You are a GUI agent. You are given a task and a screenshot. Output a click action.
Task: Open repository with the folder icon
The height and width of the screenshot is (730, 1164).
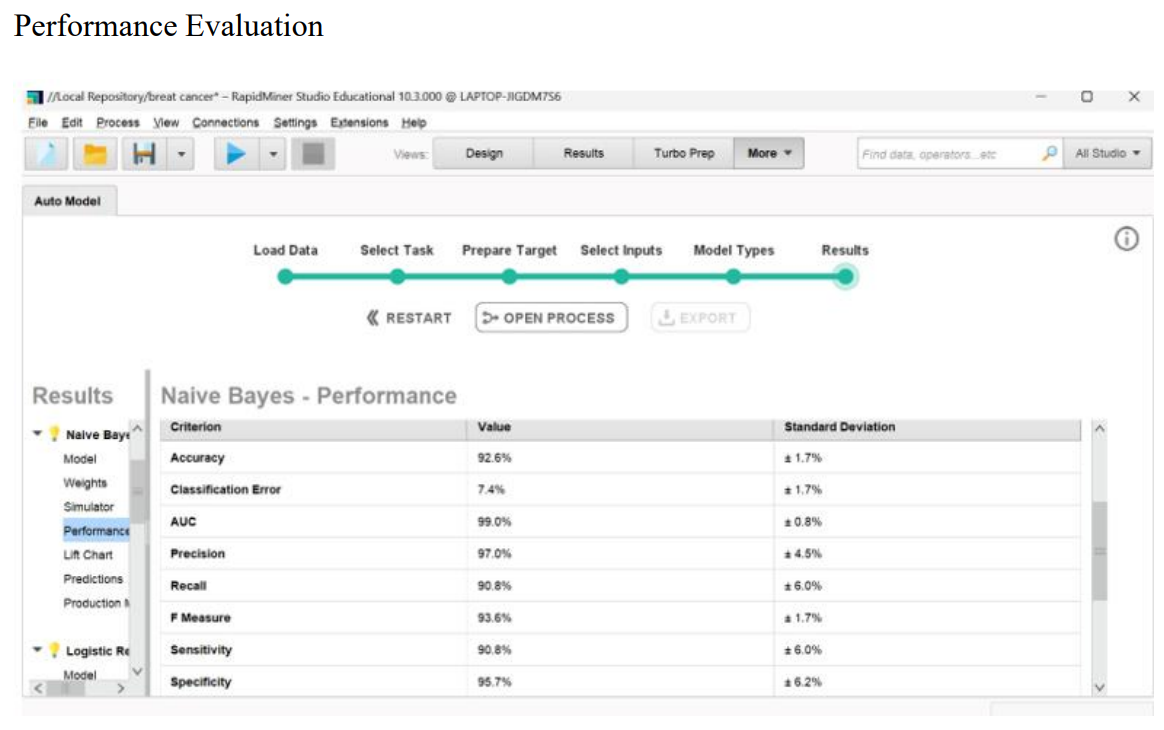pos(97,154)
